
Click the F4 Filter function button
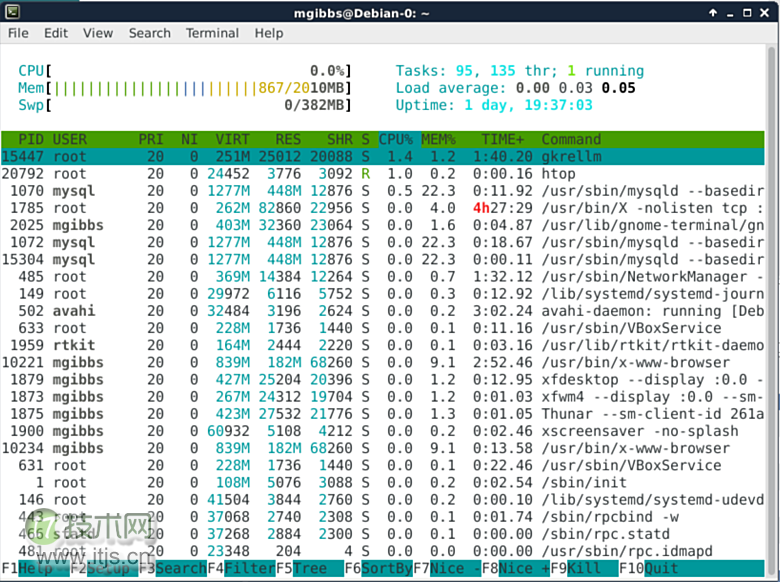coord(241,568)
